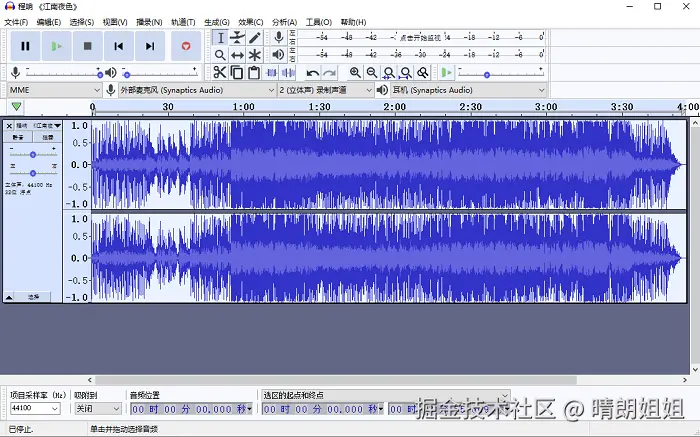Silence the selected audio
Screen dimensions: 700x437
pyautogui.click(x=289, y=72)
